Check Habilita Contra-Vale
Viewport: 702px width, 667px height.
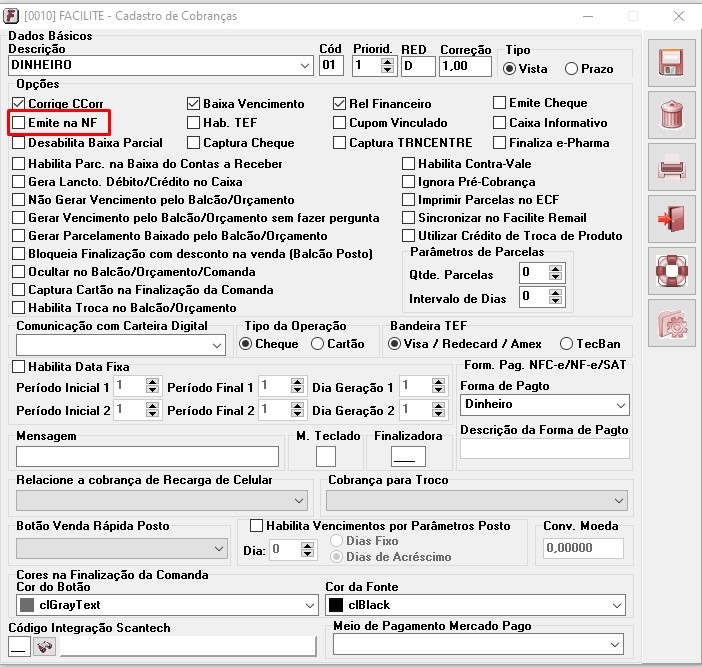click(408, 163)
